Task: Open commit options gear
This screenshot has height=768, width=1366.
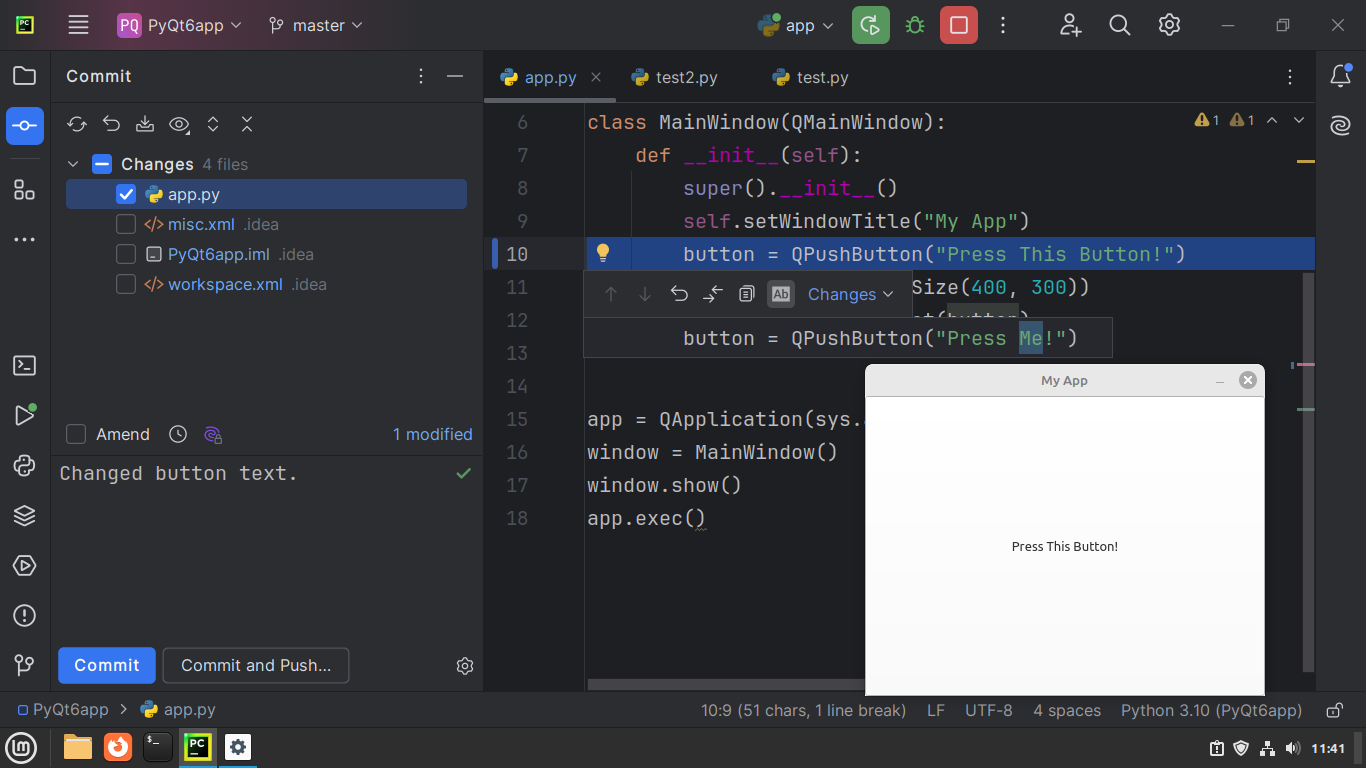Action: coord(465,666)
